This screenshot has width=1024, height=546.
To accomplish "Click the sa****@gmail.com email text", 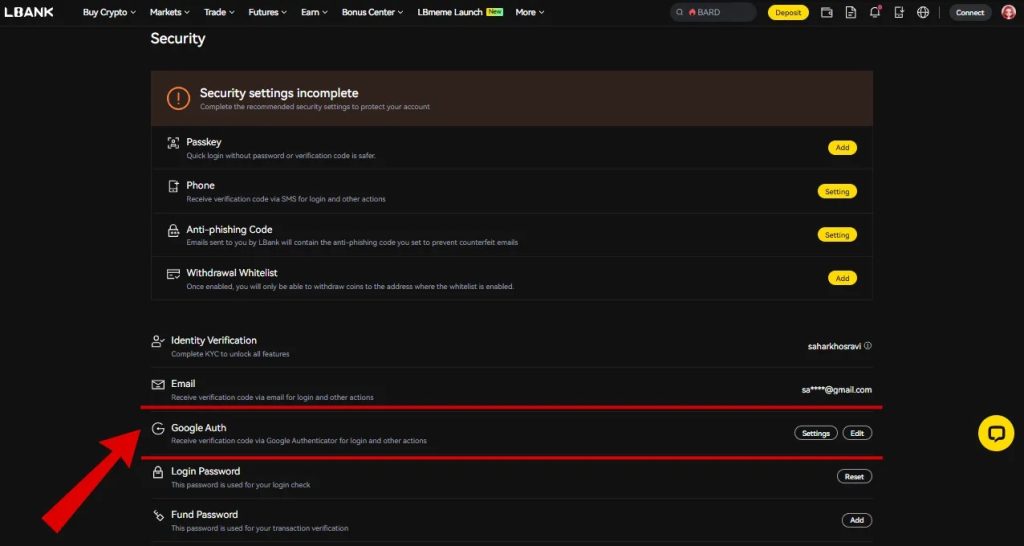I will pyautogui.click(x=837, y=390).
